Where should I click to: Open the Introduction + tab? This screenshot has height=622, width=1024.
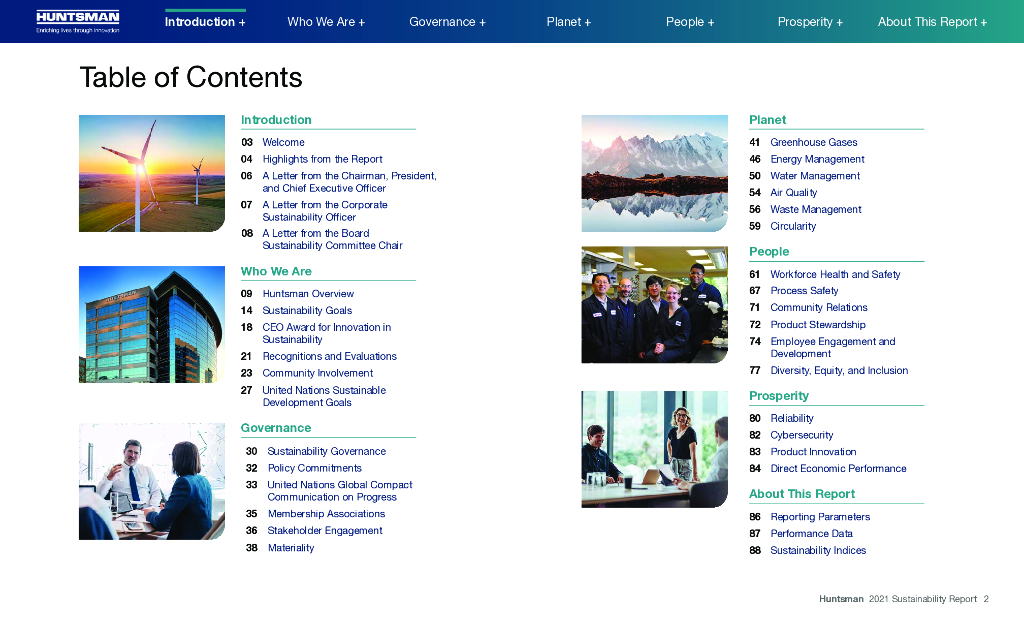205,22
